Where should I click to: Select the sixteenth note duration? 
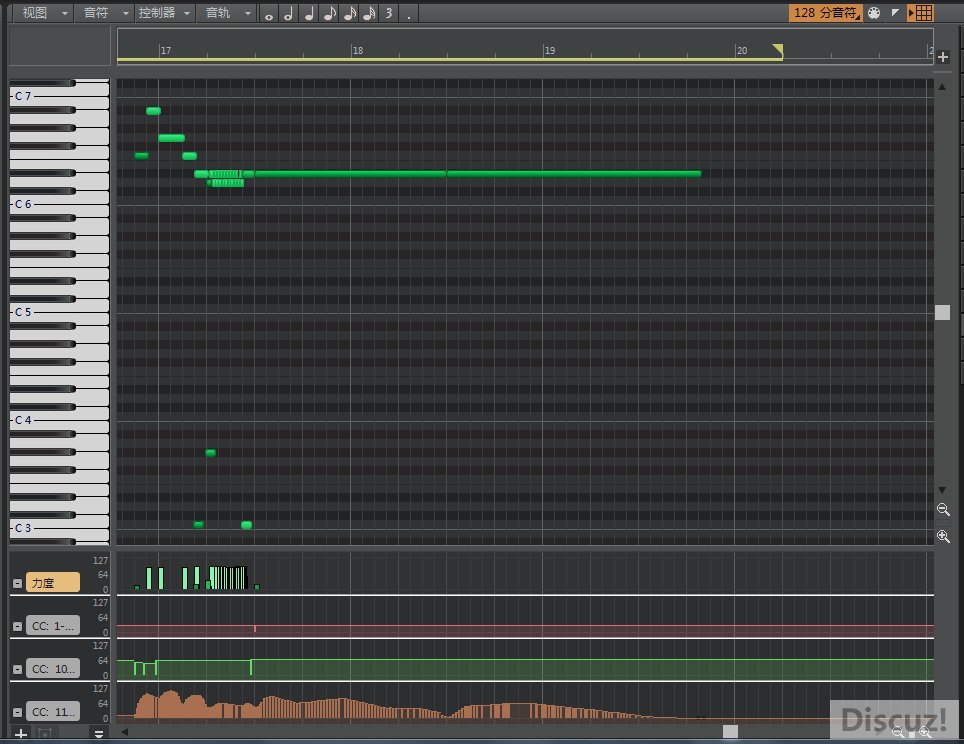coord(350,14)
